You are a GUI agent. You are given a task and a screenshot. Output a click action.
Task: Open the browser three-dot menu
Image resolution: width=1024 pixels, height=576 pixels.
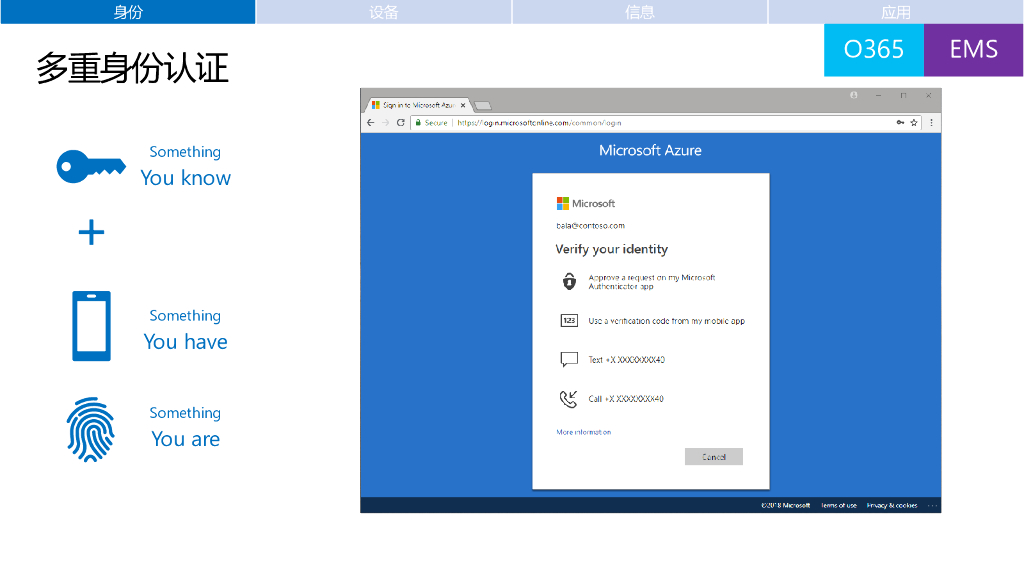[931, 122]
